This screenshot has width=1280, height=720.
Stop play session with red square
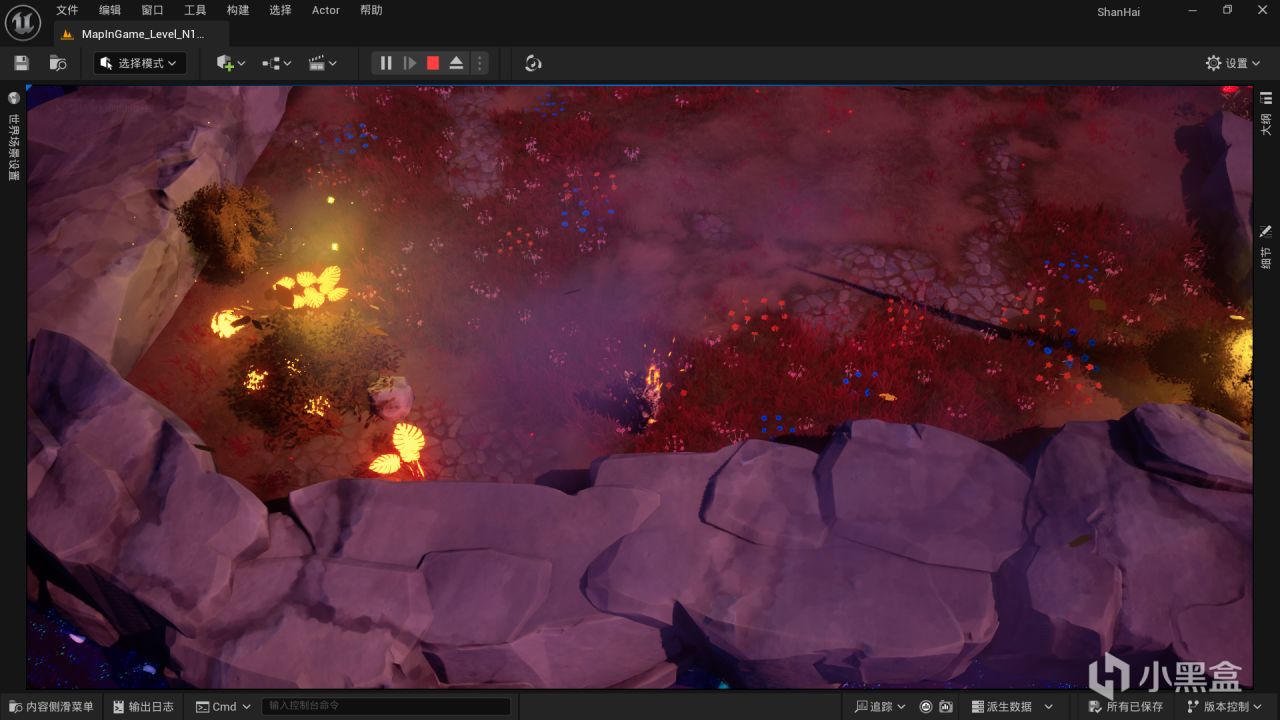(x=433, y=63)
